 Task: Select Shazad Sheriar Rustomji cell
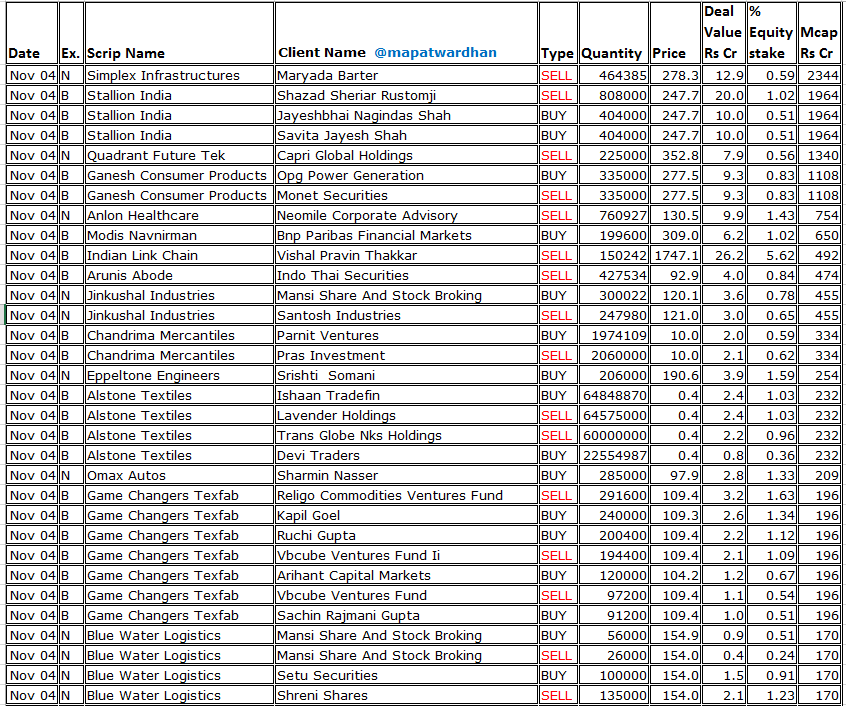click(x=406, y=95)
